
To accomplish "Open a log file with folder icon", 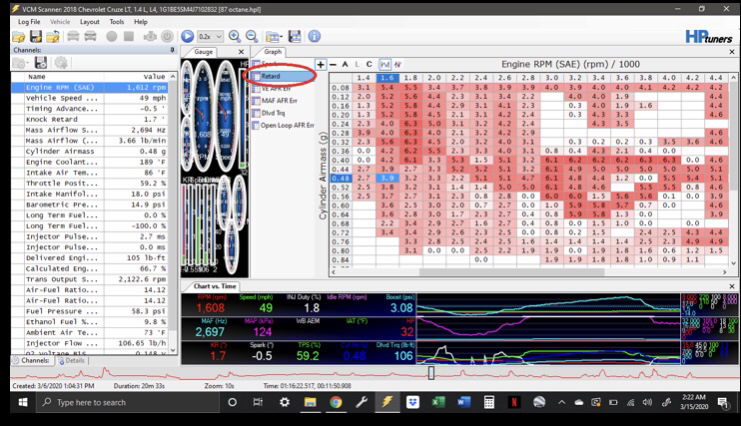I will coord(19,36).
